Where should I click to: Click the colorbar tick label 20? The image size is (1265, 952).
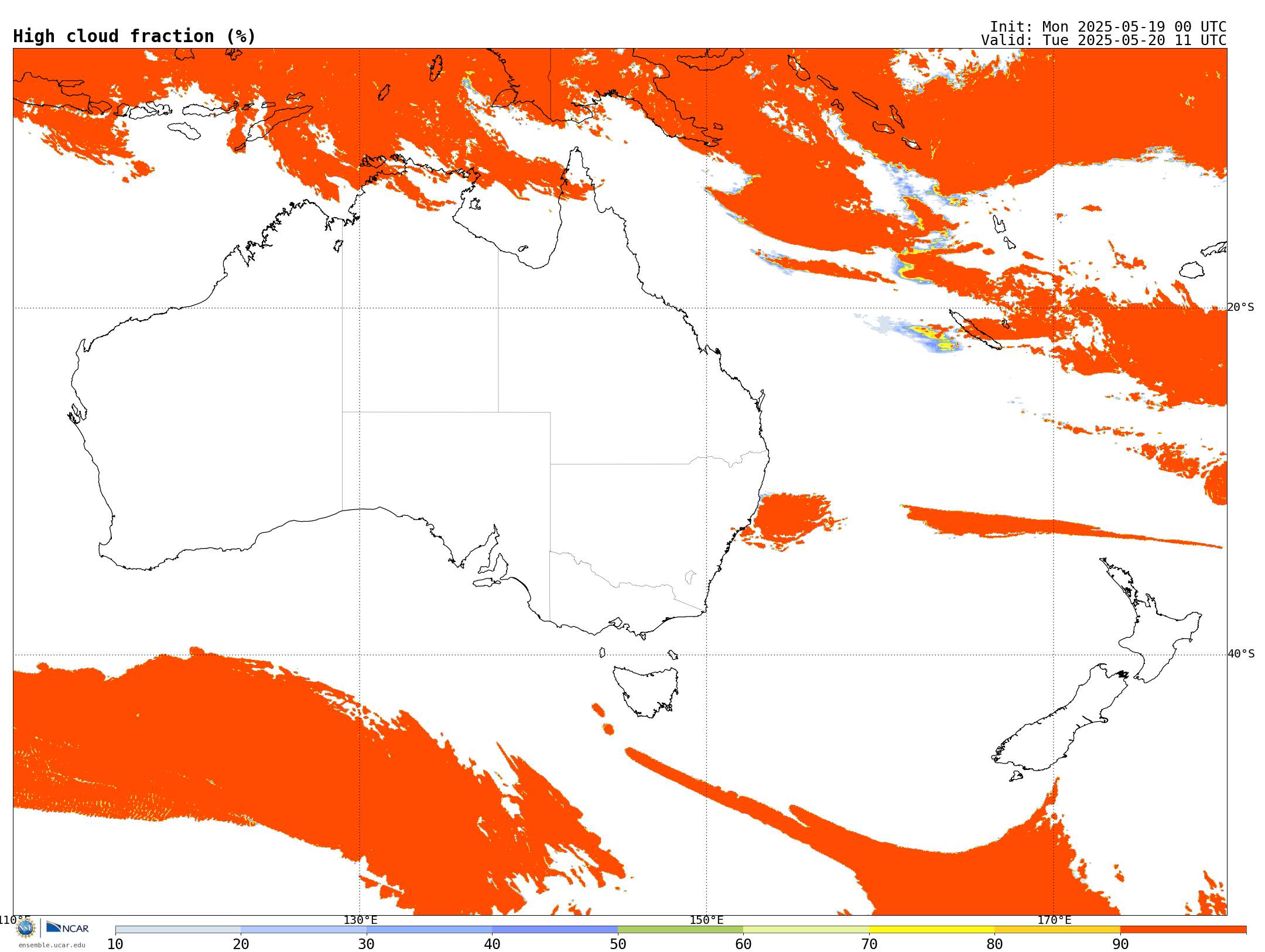pyautogui.click(x=241, y=944)
